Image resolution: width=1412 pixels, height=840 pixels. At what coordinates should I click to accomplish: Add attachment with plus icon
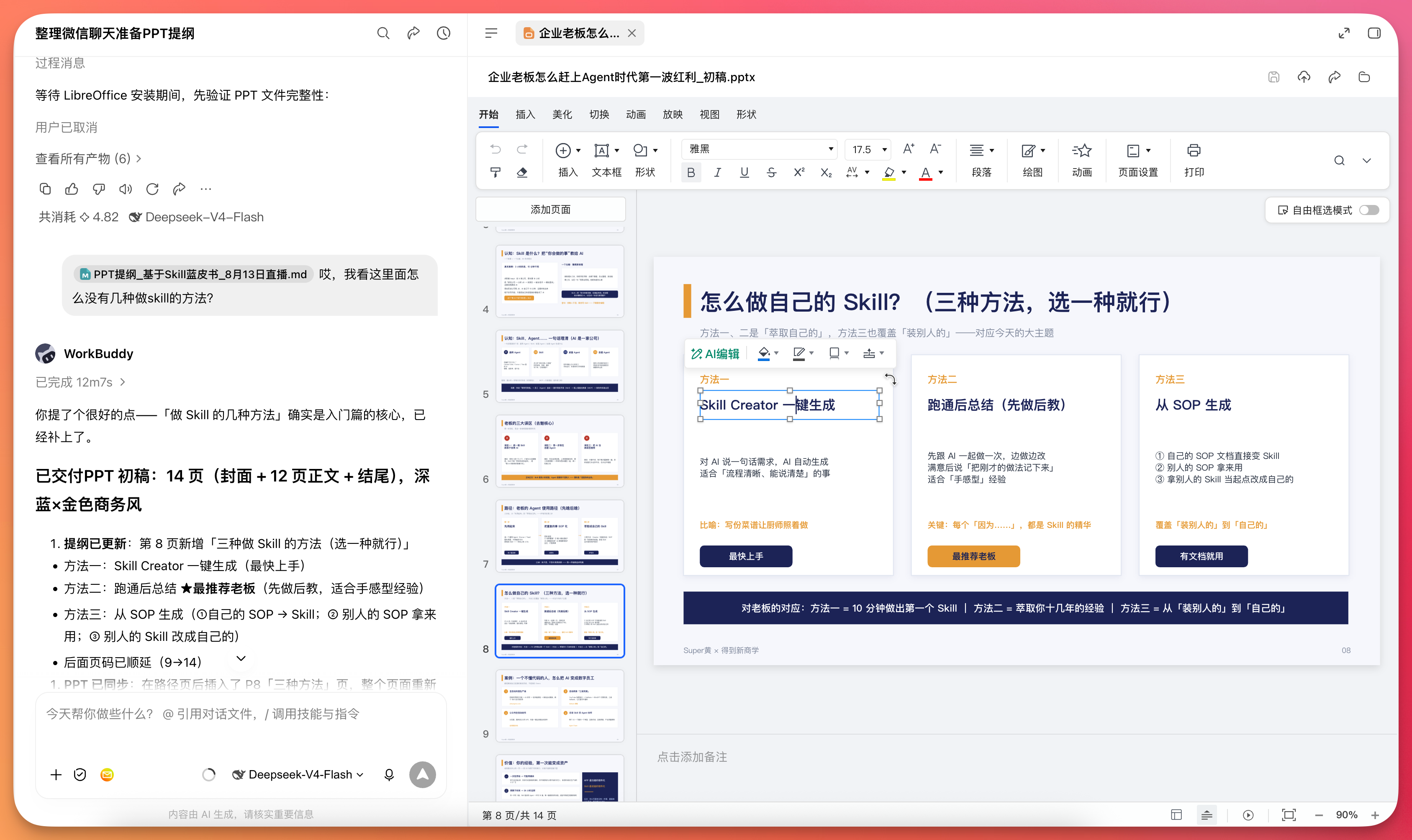coord(56,774)
